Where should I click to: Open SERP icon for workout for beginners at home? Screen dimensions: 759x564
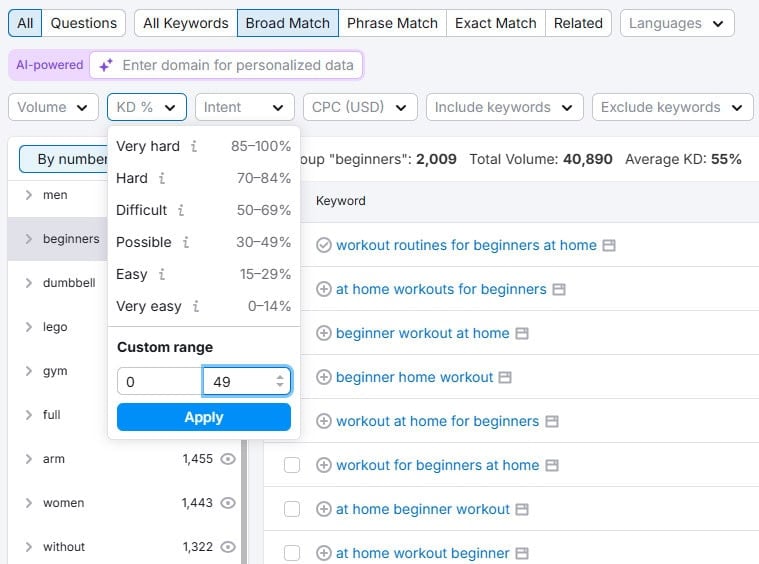[552, 465]
